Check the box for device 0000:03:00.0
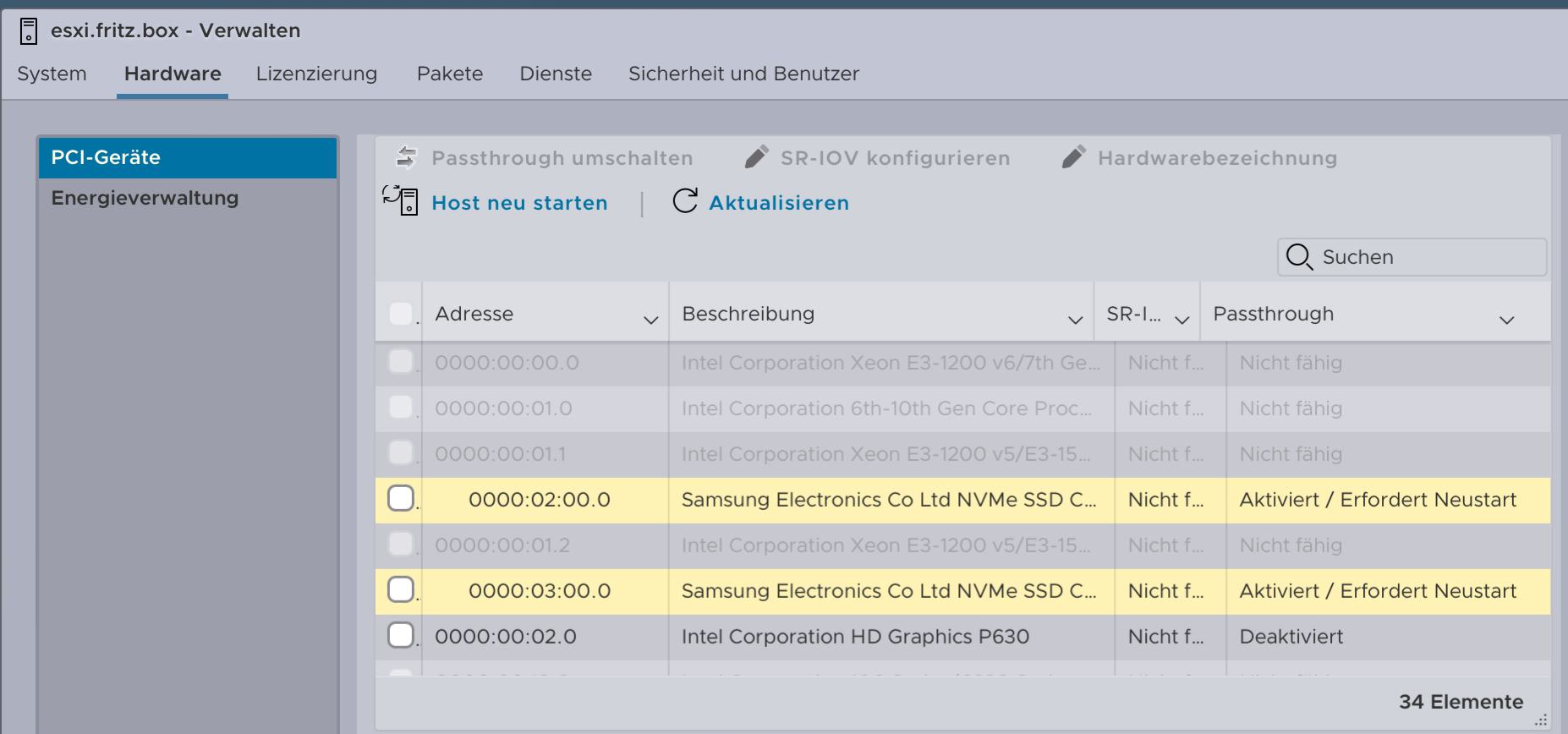1568x734 pixels. point(401,589)
